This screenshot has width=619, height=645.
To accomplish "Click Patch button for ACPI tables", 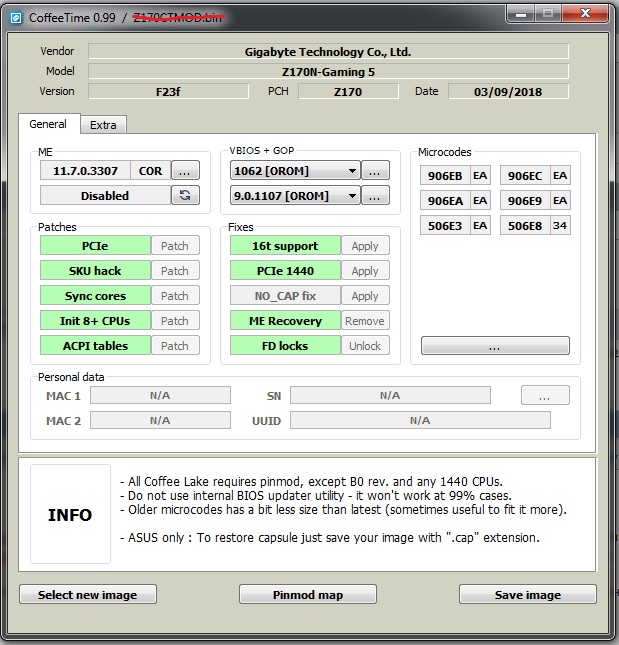I will pos(175,346).
